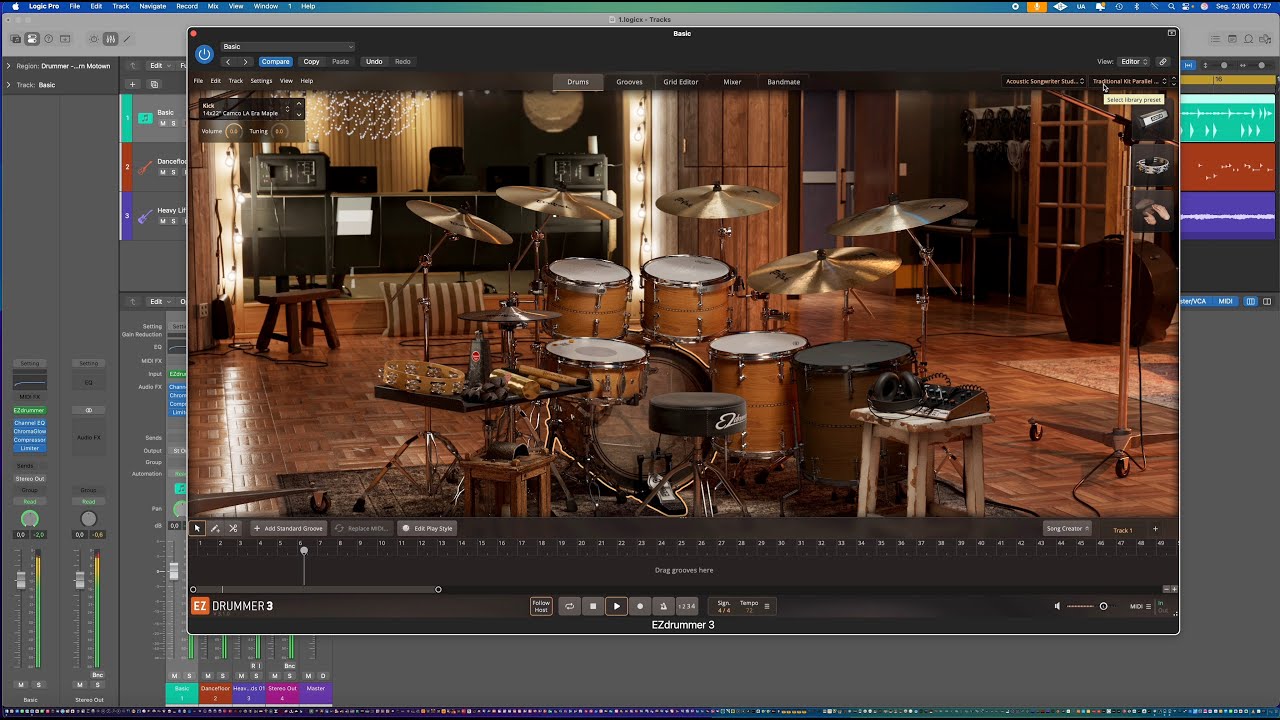Click the Basic track drummer icon
The image size is (1280, 720).
tap(145, 118)
